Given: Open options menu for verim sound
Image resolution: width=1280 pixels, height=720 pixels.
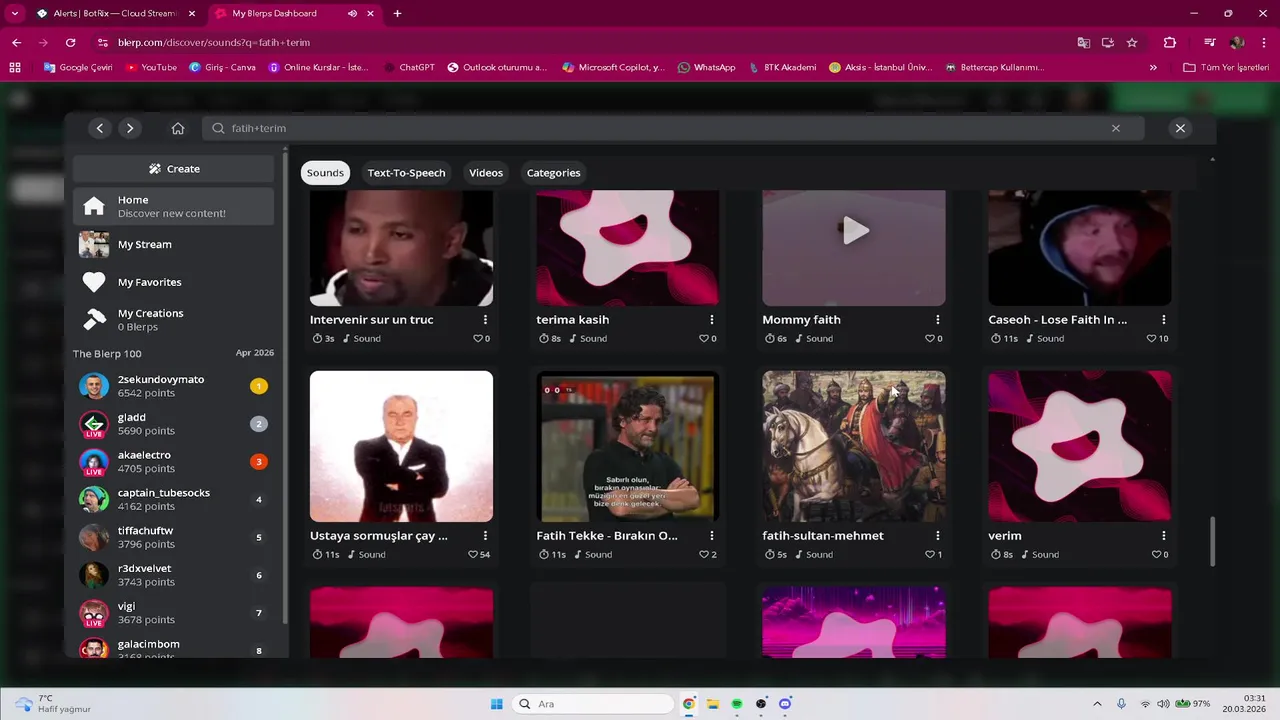Looking at the screenshot, I should [1163, 536].
